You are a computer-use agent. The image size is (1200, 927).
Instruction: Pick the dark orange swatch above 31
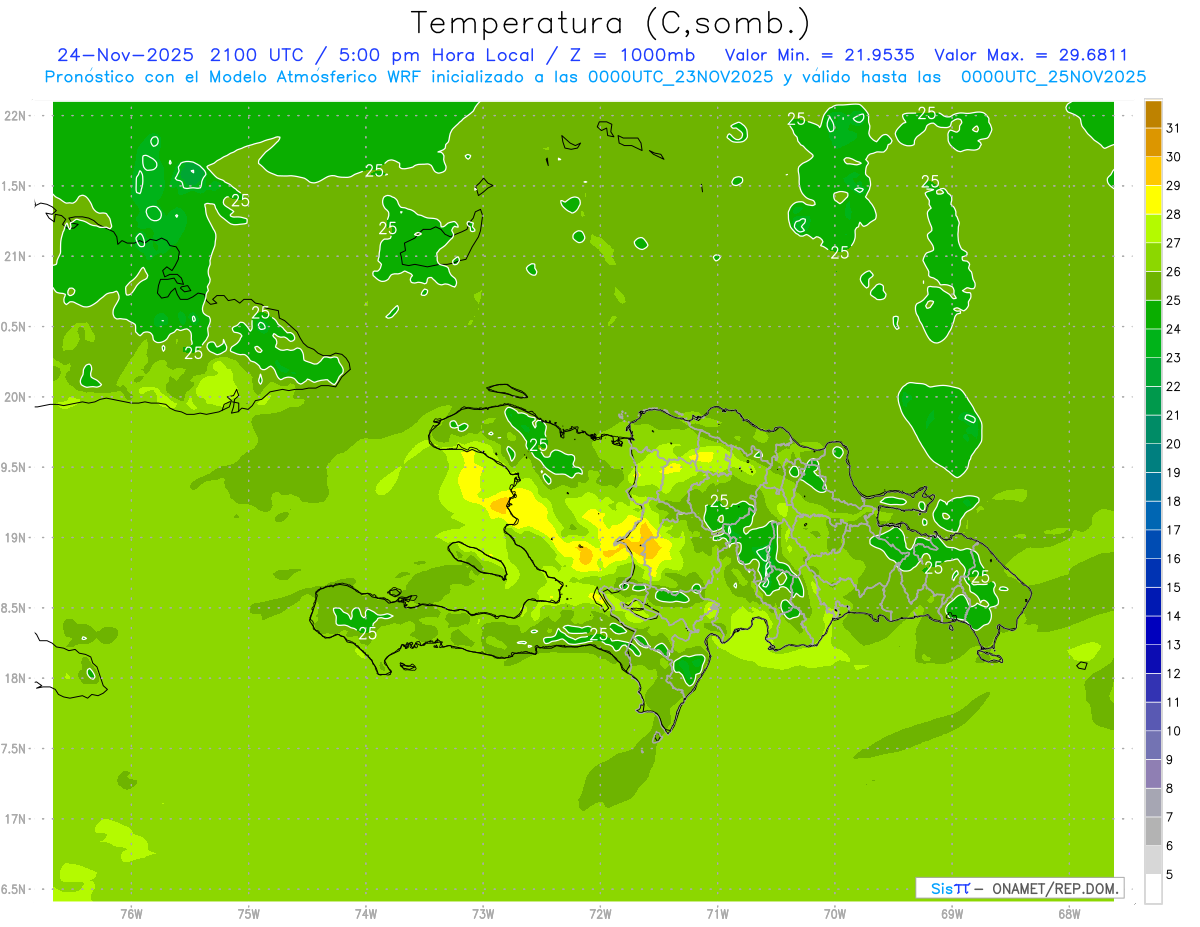pos(1153,114)
